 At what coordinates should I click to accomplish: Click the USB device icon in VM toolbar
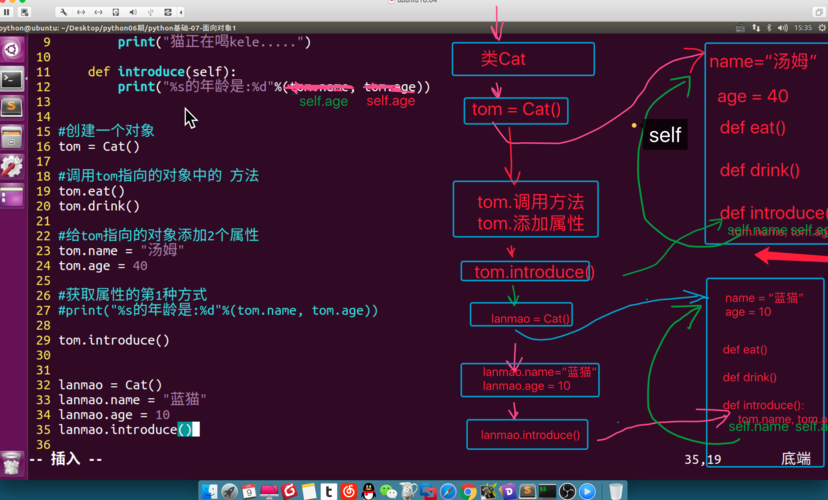tap(150, 12)
